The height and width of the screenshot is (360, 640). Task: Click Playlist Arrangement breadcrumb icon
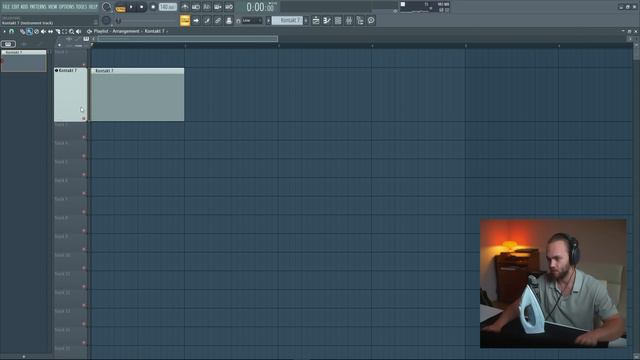[x=89, y=31]
